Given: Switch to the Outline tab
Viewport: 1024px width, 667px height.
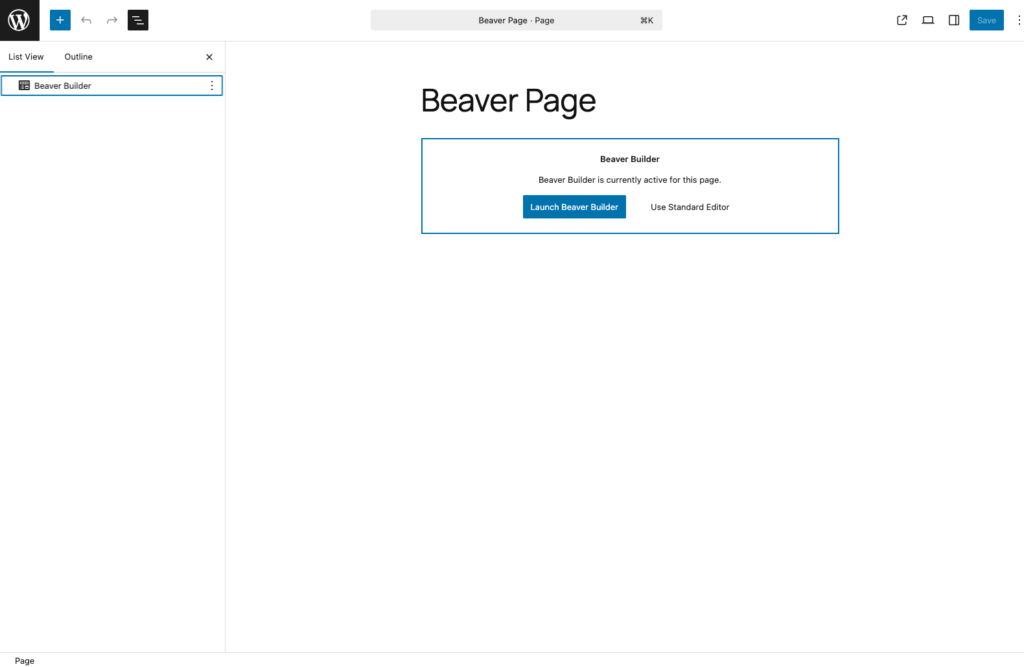Looking at the screenshot, I should (78, 57).
